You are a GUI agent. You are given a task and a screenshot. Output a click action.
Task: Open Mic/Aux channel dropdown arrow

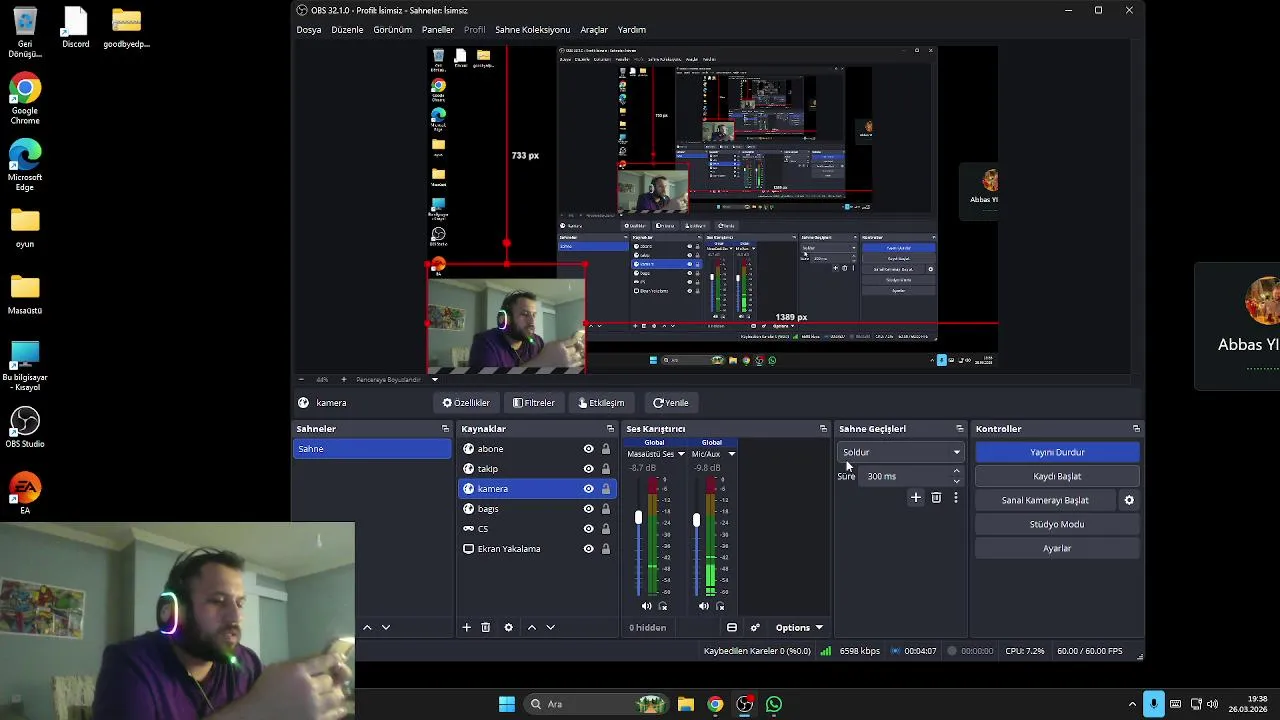tap(731, 454)
